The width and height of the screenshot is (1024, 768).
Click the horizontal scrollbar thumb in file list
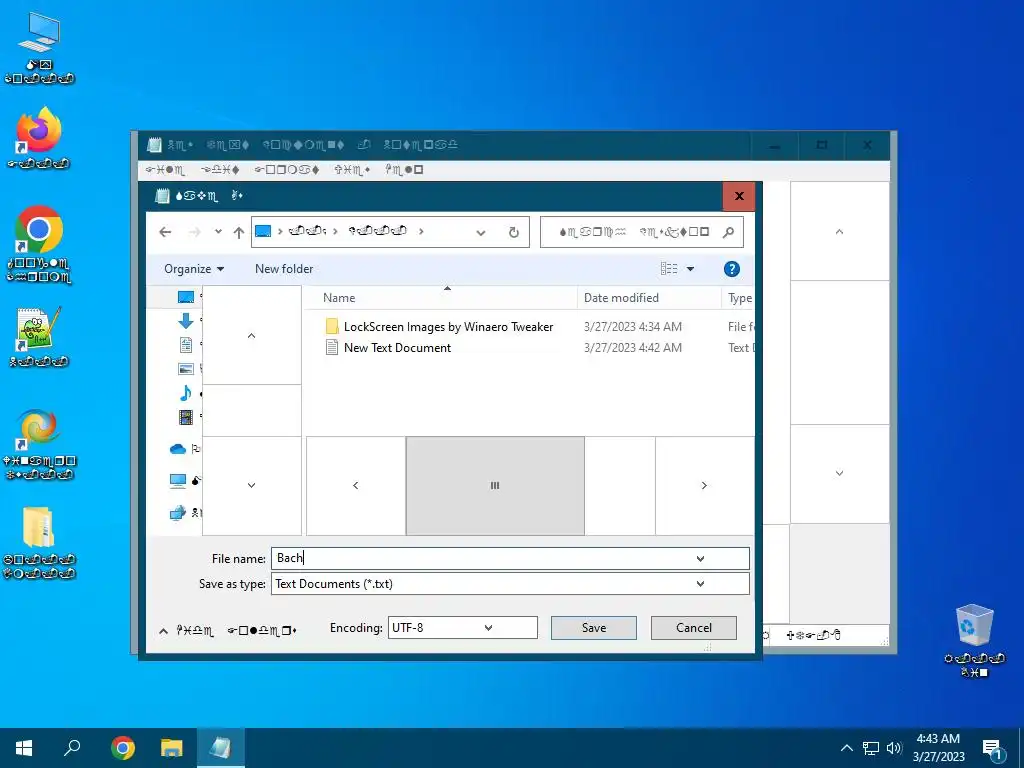(x=495, y=485)
